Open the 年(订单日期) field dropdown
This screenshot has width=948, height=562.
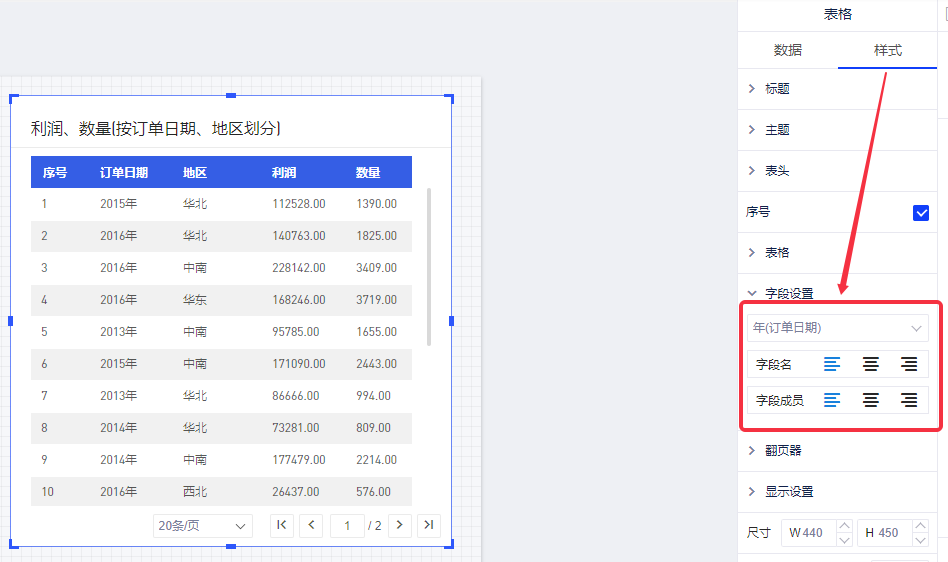(837, 328)
